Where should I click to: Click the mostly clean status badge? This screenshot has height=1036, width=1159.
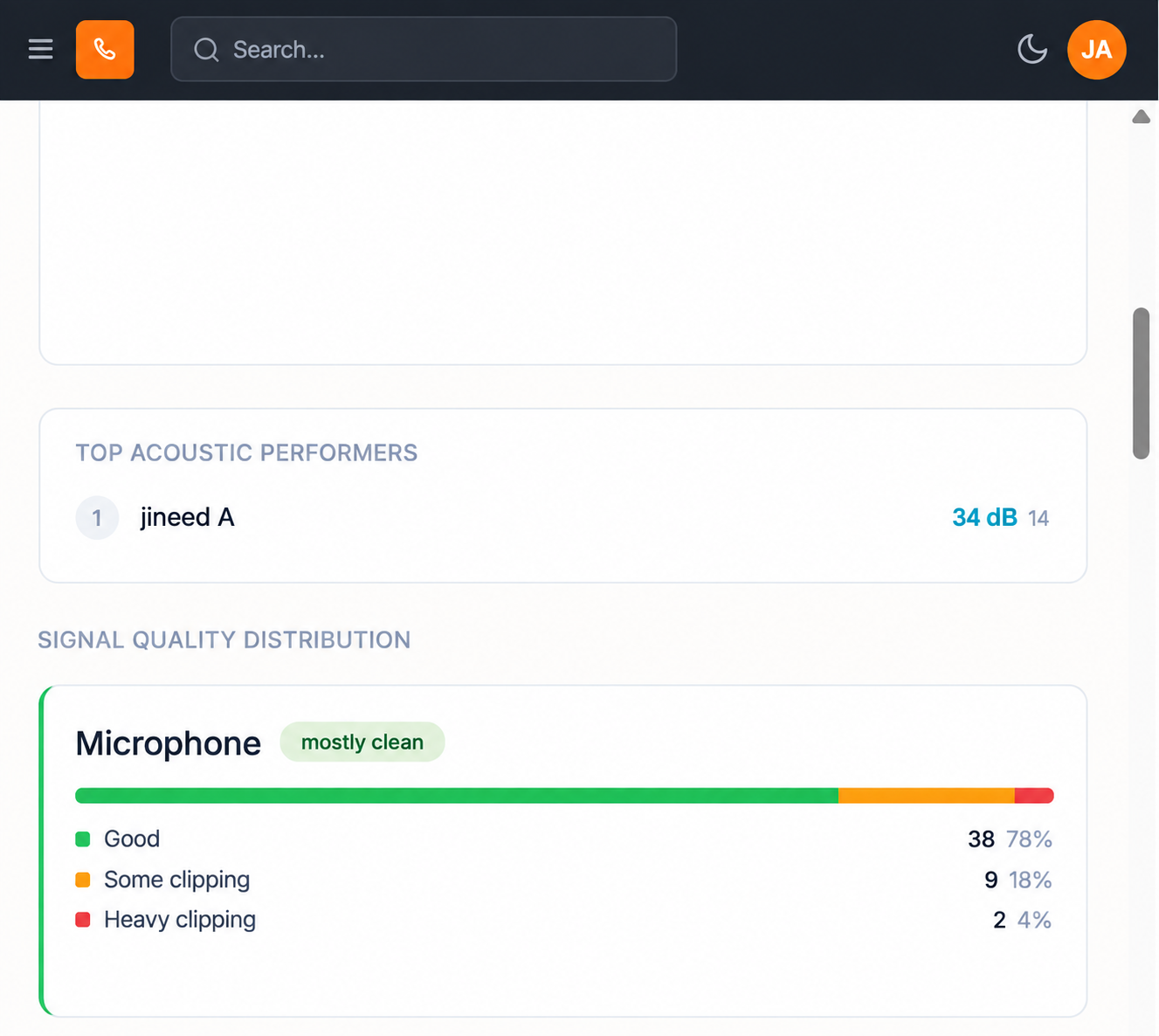(362, 742)
